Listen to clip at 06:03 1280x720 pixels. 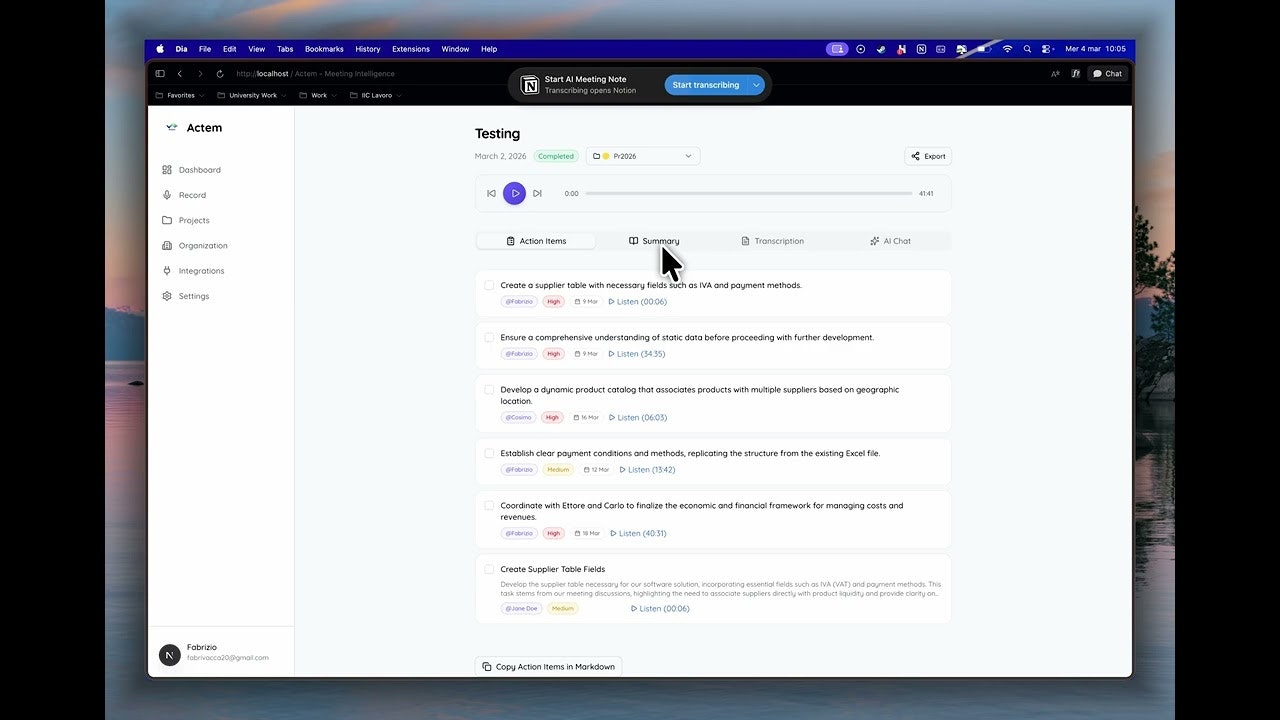pyautogui.click(x=638, y=417)
